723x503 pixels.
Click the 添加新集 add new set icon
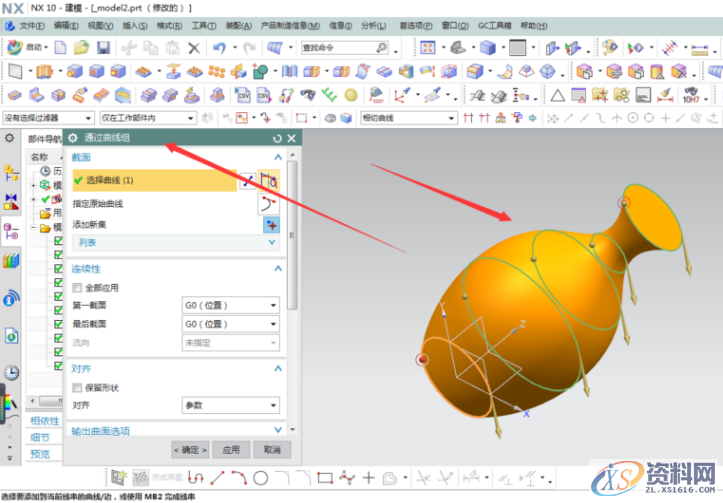click(270, 224)
